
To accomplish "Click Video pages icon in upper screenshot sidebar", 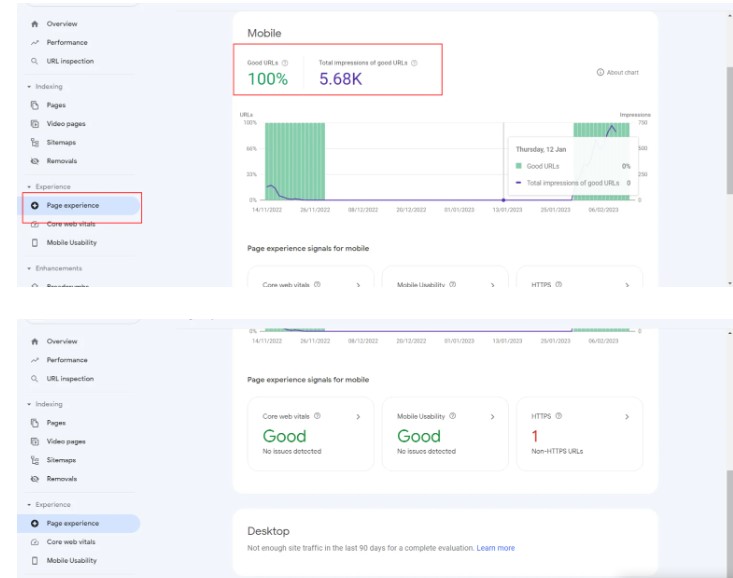I will coord(35,124).
